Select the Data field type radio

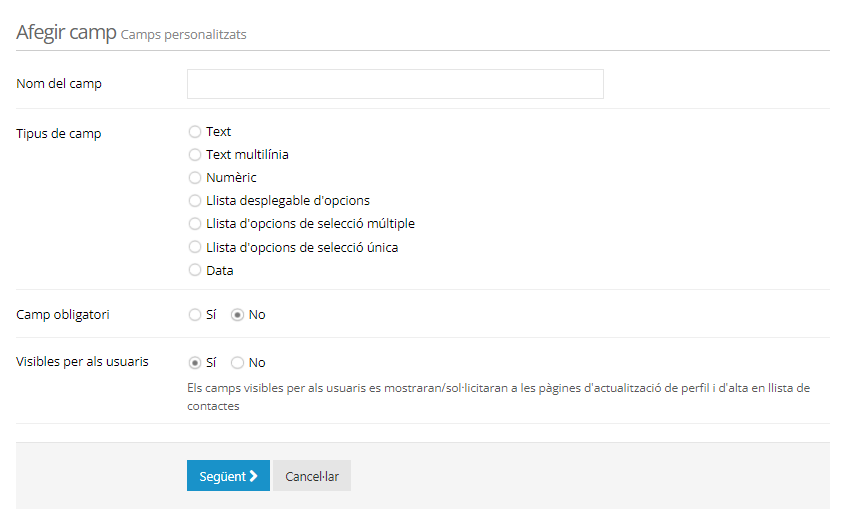(195, 271)
